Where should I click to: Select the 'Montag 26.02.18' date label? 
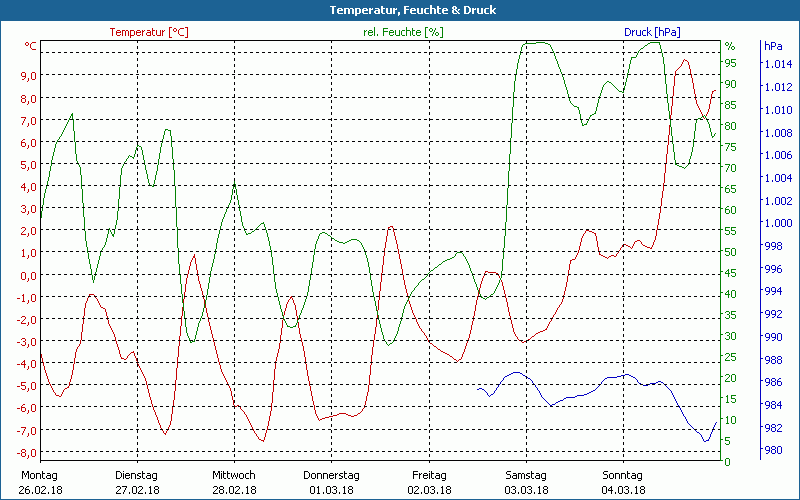(39, 482)
